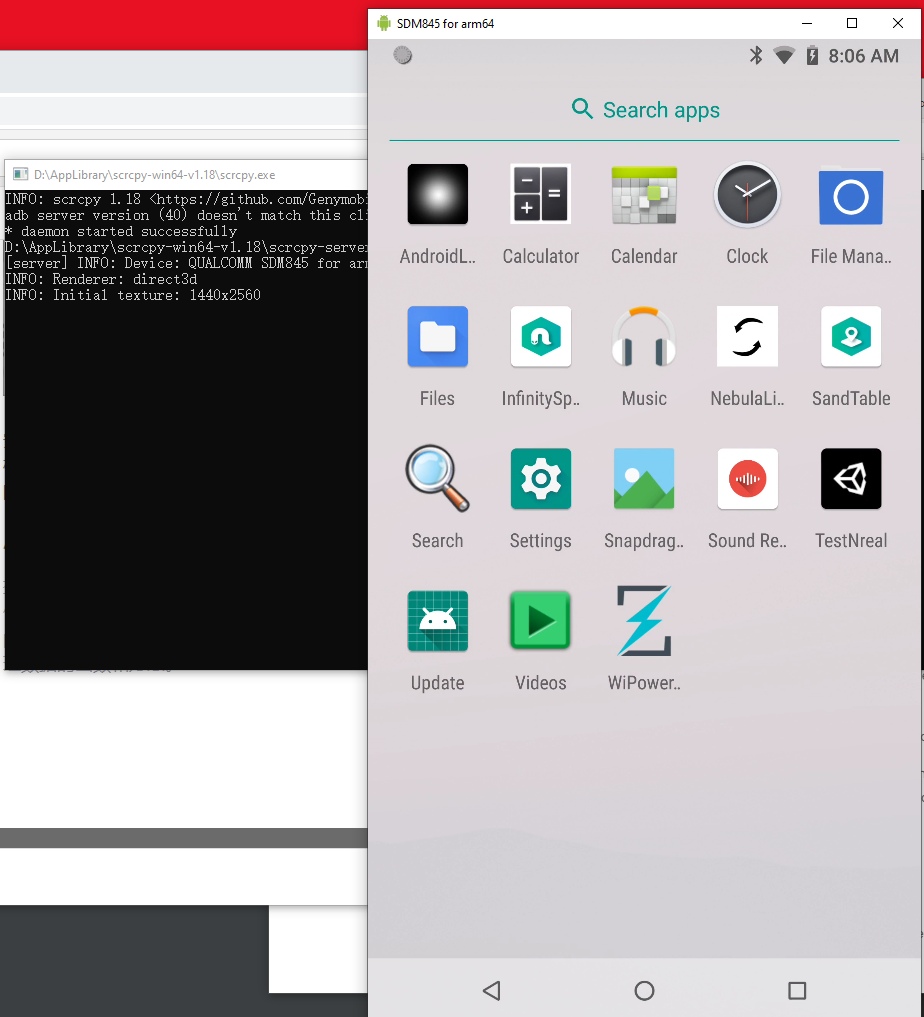
Task: Click the 'Settings' app label
Action: click(541, 540)
